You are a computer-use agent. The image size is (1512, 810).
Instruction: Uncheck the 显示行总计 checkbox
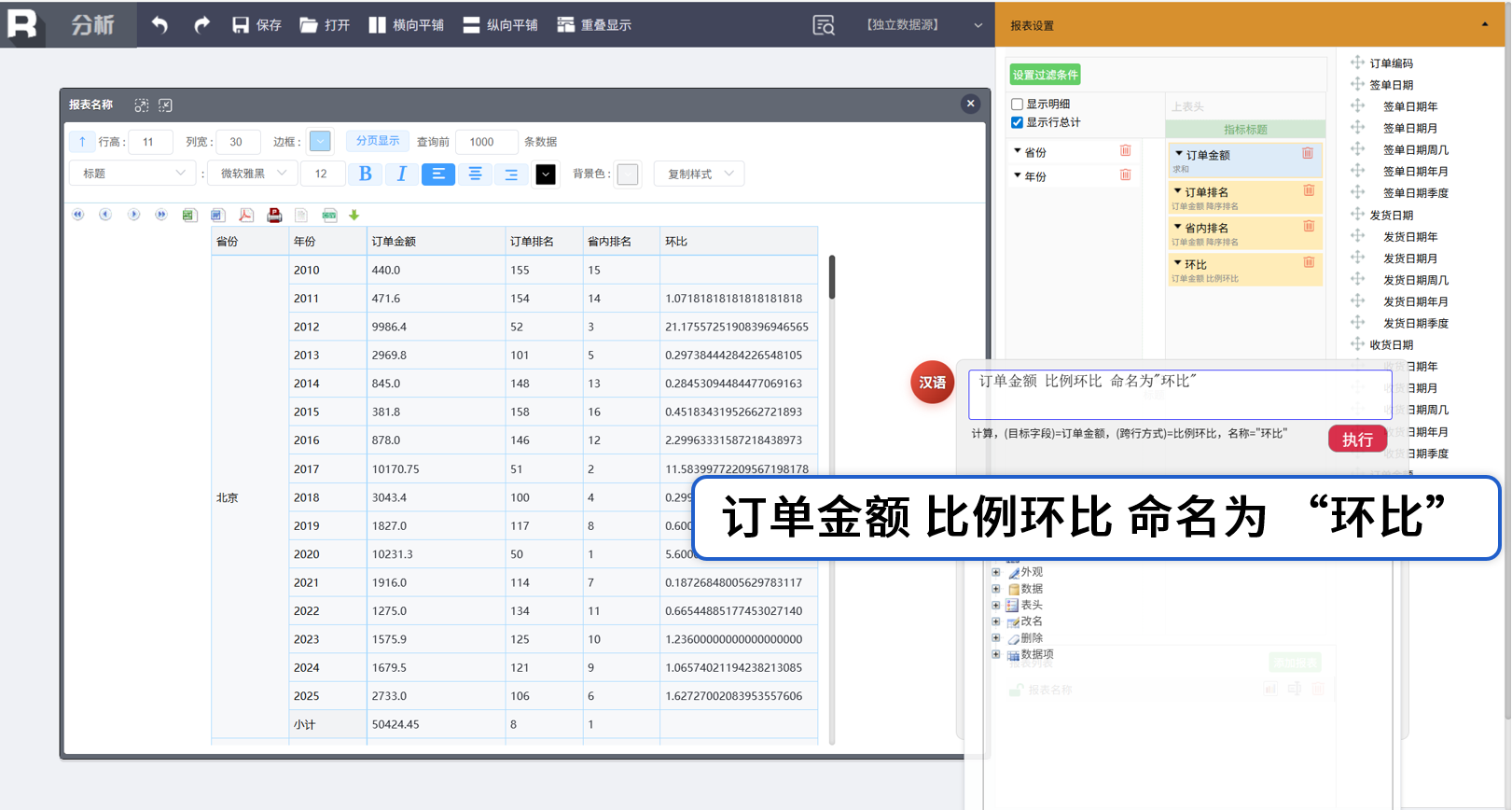point(1018,122)
